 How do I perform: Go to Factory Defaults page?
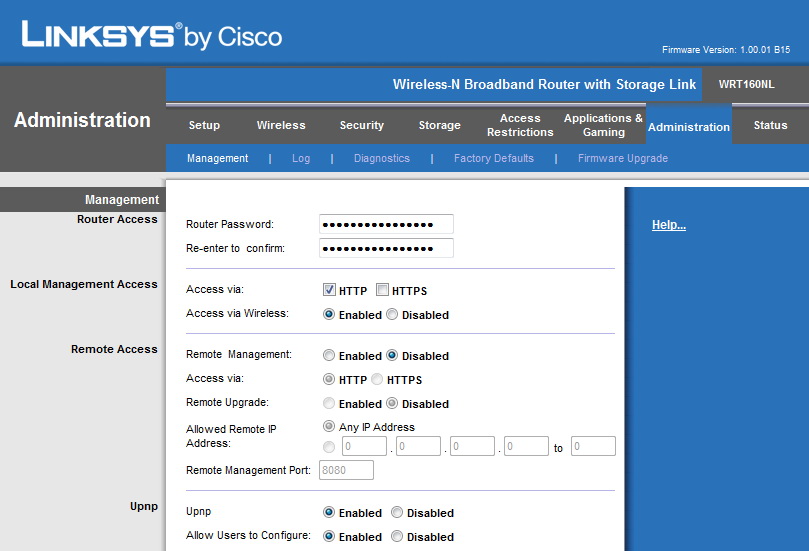tap(494, 158)
